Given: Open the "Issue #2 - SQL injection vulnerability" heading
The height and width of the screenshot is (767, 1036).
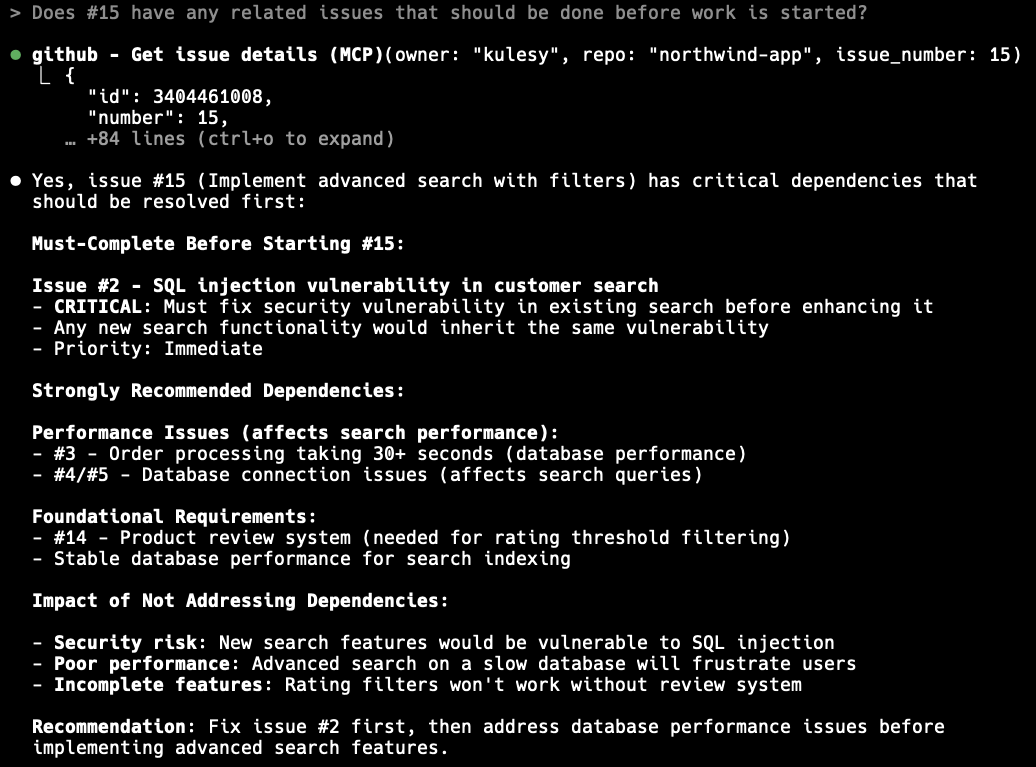Looking at the screenshot, I should click(345, 286).
